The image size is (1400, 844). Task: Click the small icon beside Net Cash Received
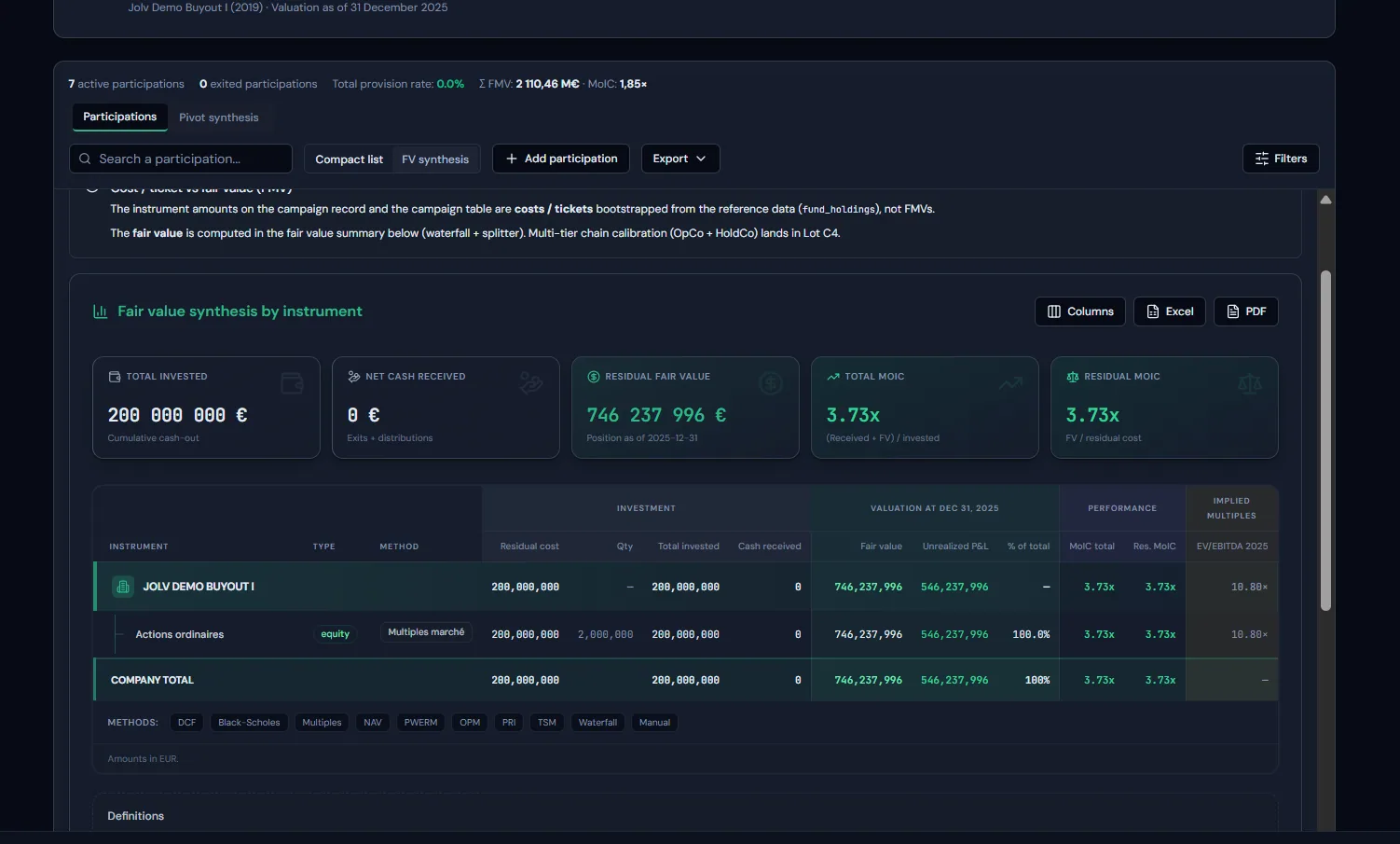point(354,377)
